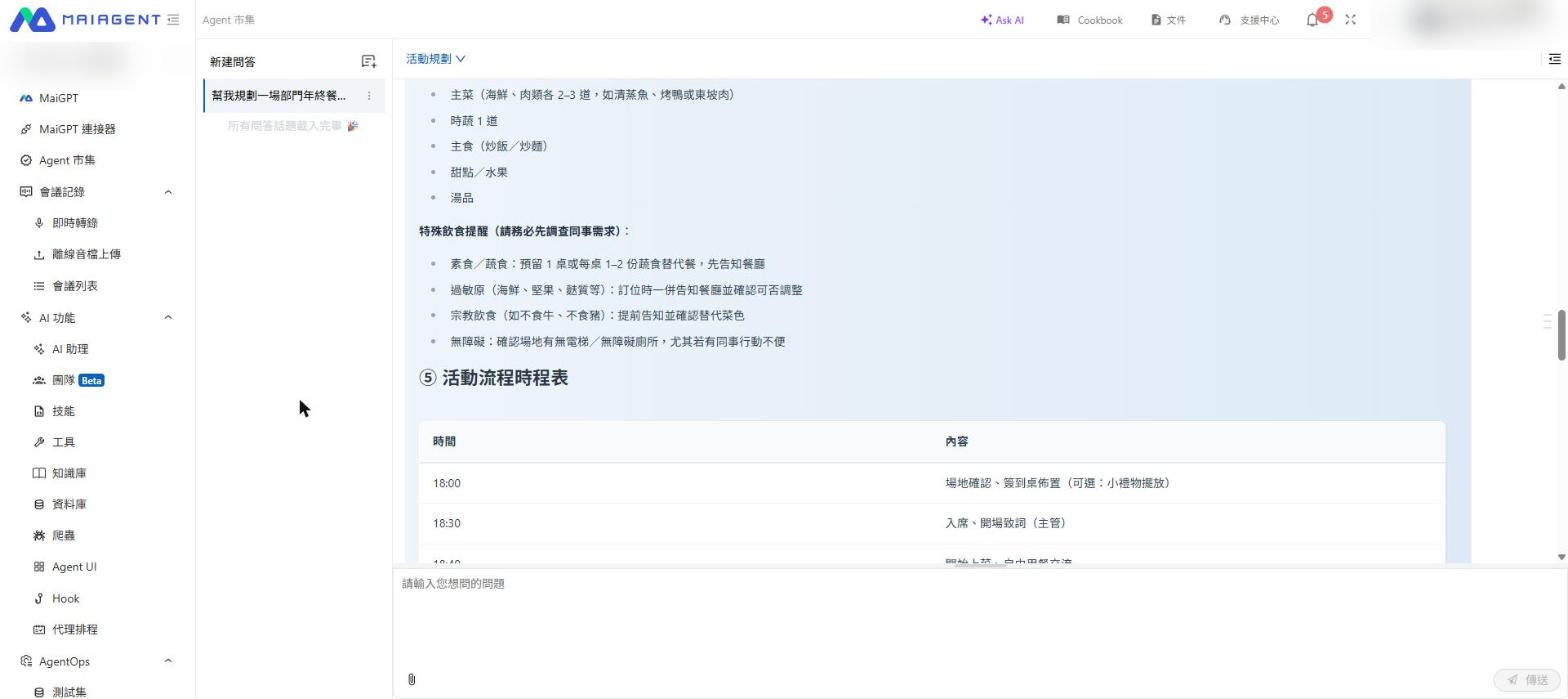Open the 文件 documentation link
Image resolution: width=1568 pixels, height=699 pixels.
pyautogui.click(x=1168, y=20)
